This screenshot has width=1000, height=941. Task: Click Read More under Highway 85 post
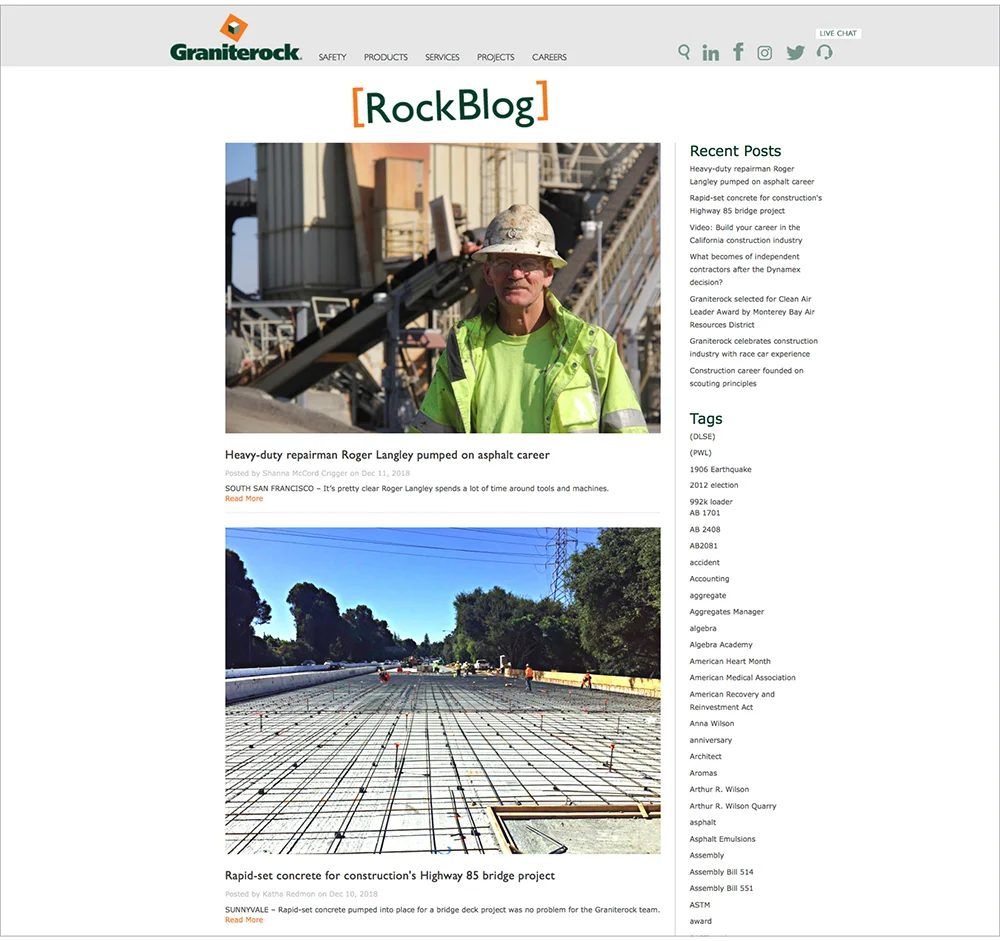[244, 920]
